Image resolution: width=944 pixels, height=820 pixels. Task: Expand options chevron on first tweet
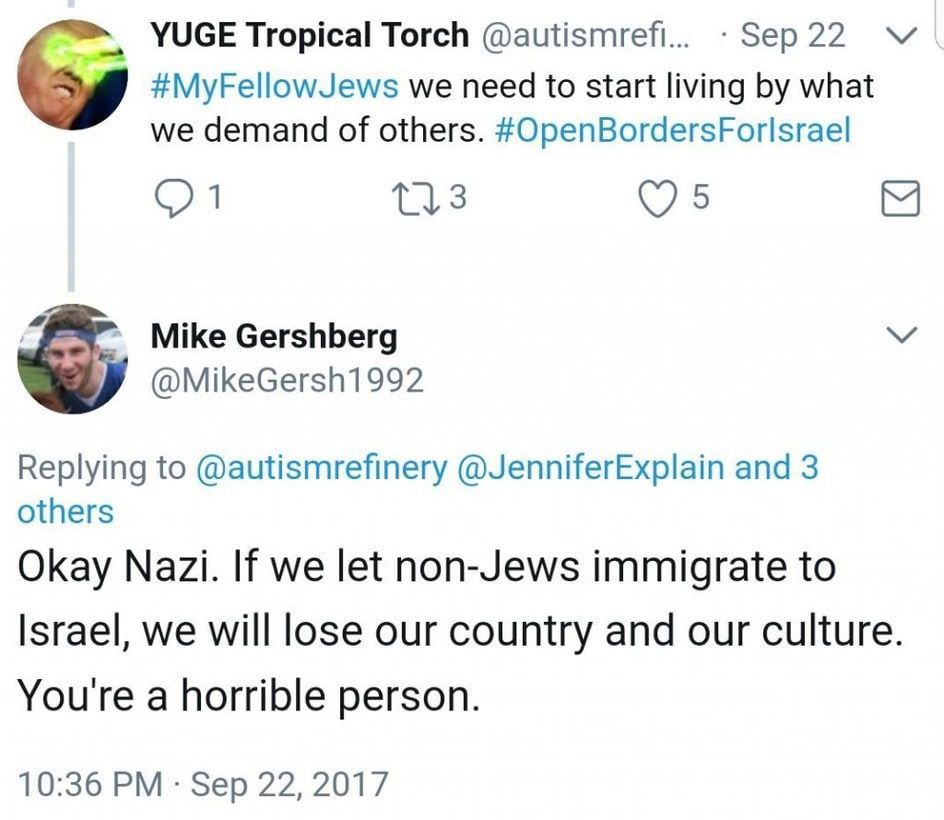click(x=902, y=36)
